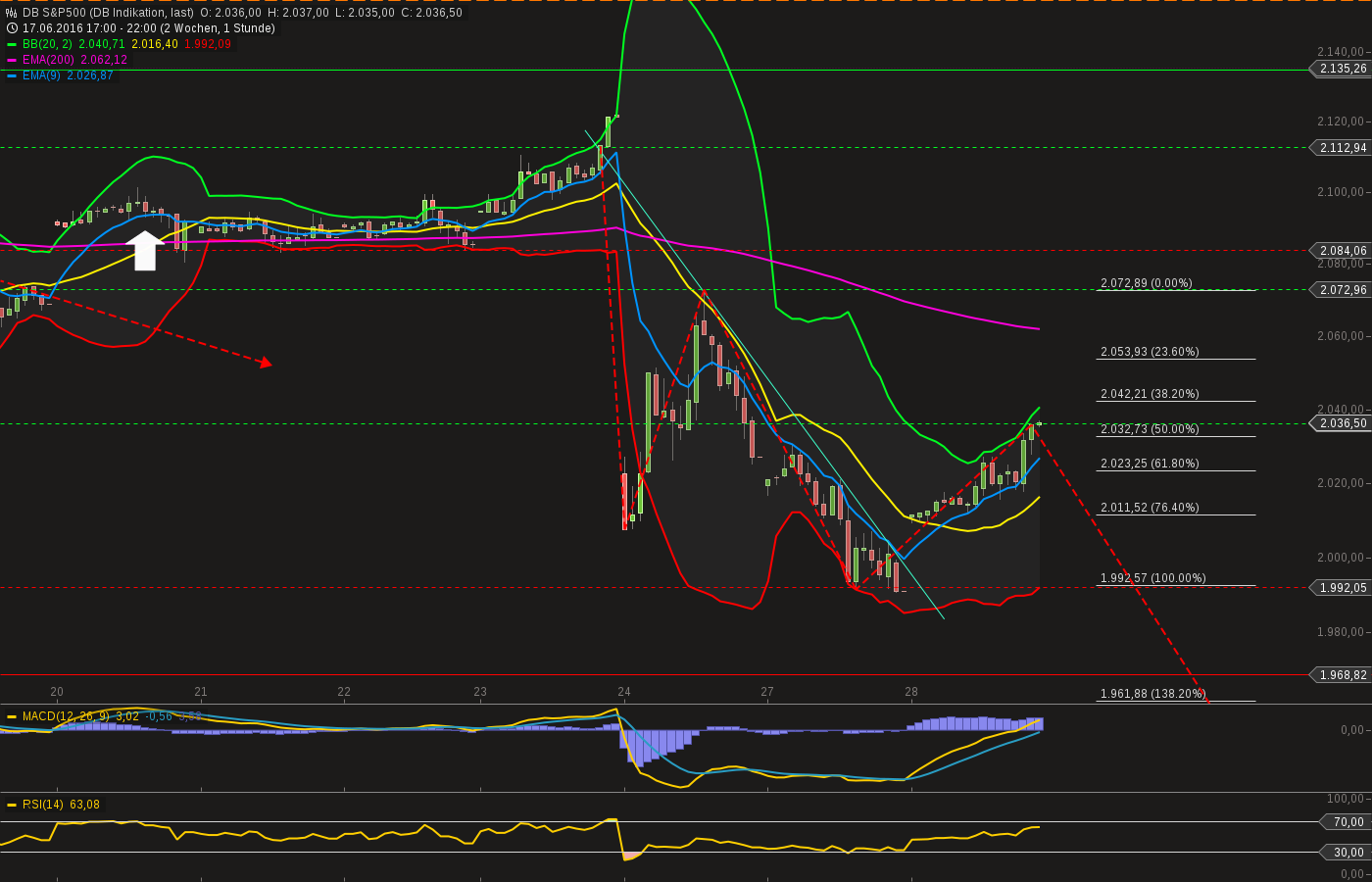Click Fibonacci label 1.961,88 (138.20%)
This screenshot has width=1372, height=882.
(x=1153, y=694)
